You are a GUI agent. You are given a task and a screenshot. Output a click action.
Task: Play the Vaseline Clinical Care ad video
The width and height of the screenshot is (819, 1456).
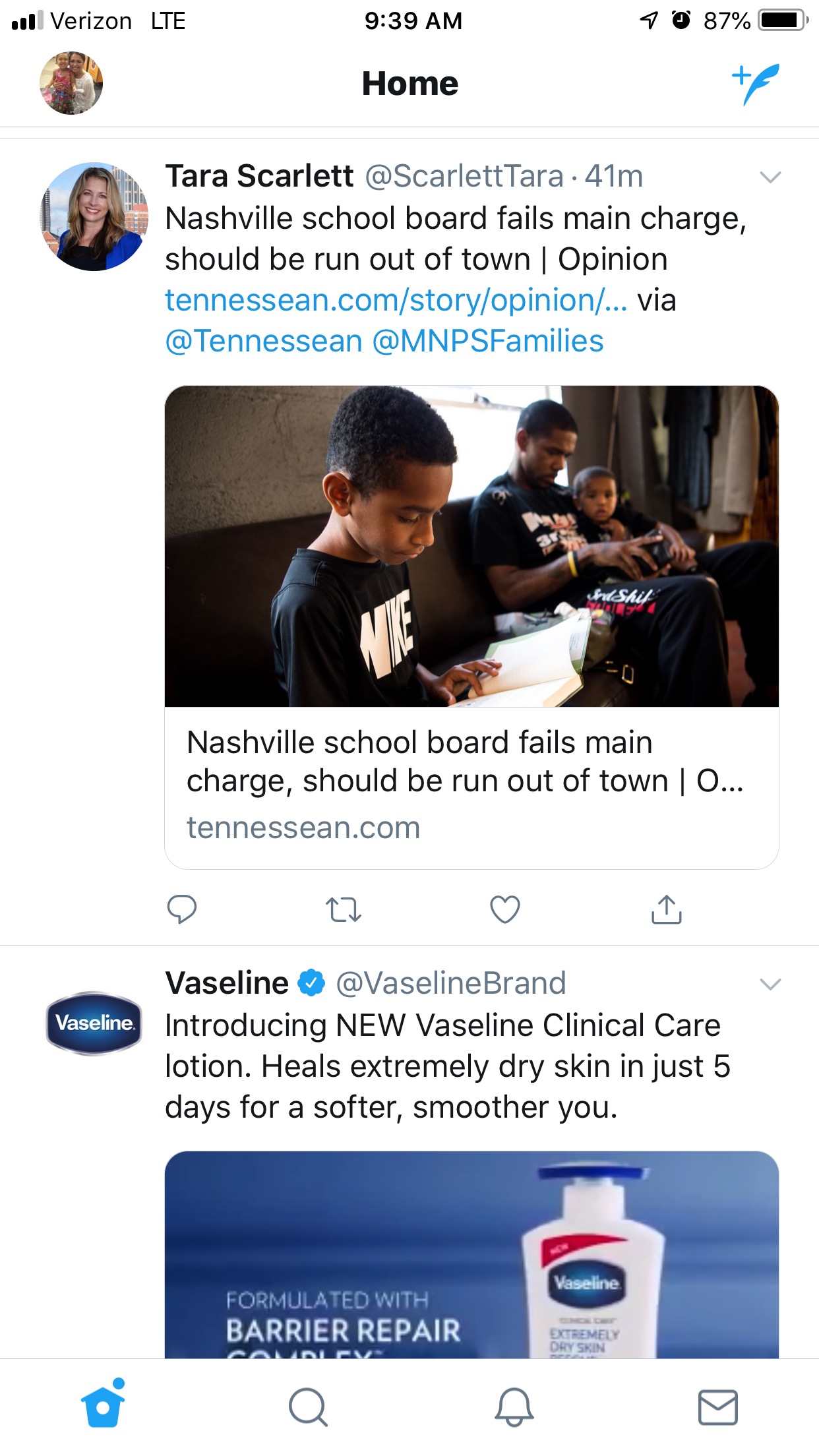pyautogui.click(x=471, y=1254)
